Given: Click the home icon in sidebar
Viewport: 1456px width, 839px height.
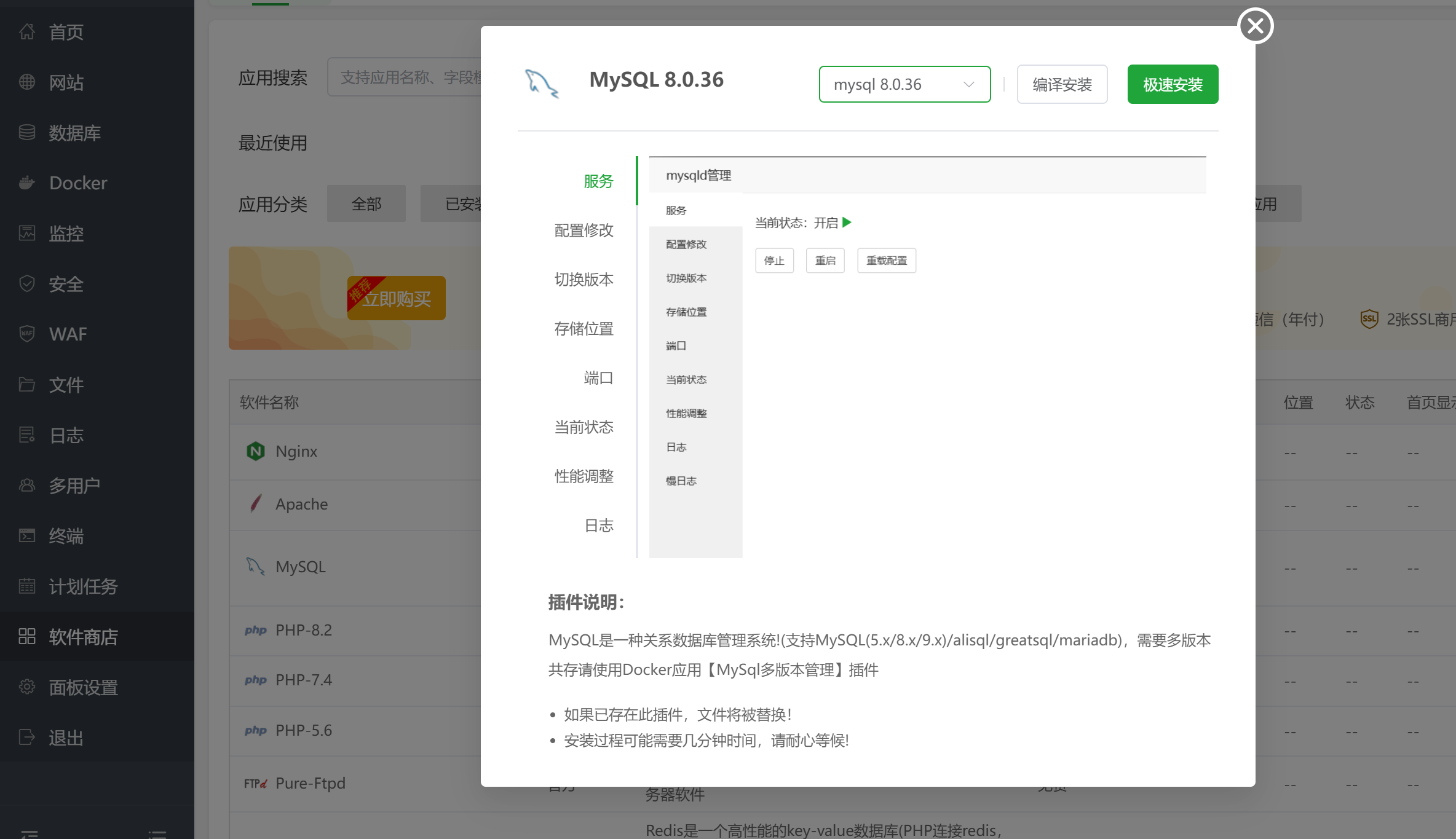Looking at the screenshot, I should coord(27,31).
